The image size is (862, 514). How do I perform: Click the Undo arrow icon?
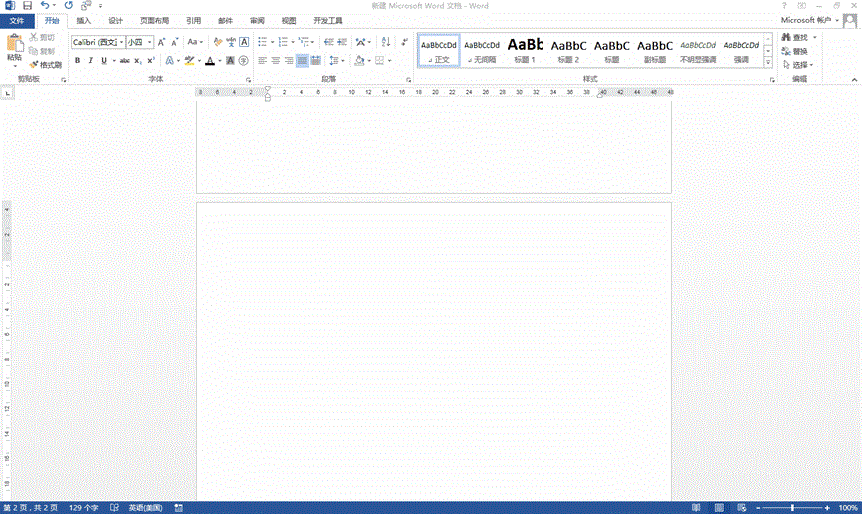tap(45, 6)
